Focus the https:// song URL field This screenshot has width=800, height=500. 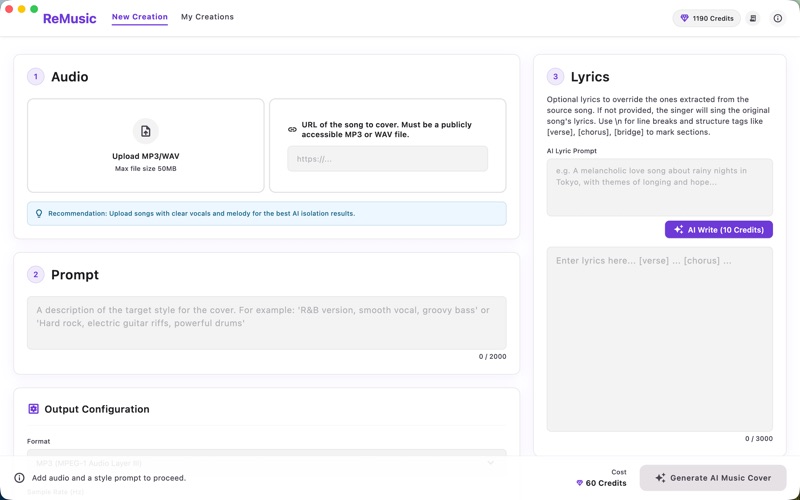pos(387,159)
